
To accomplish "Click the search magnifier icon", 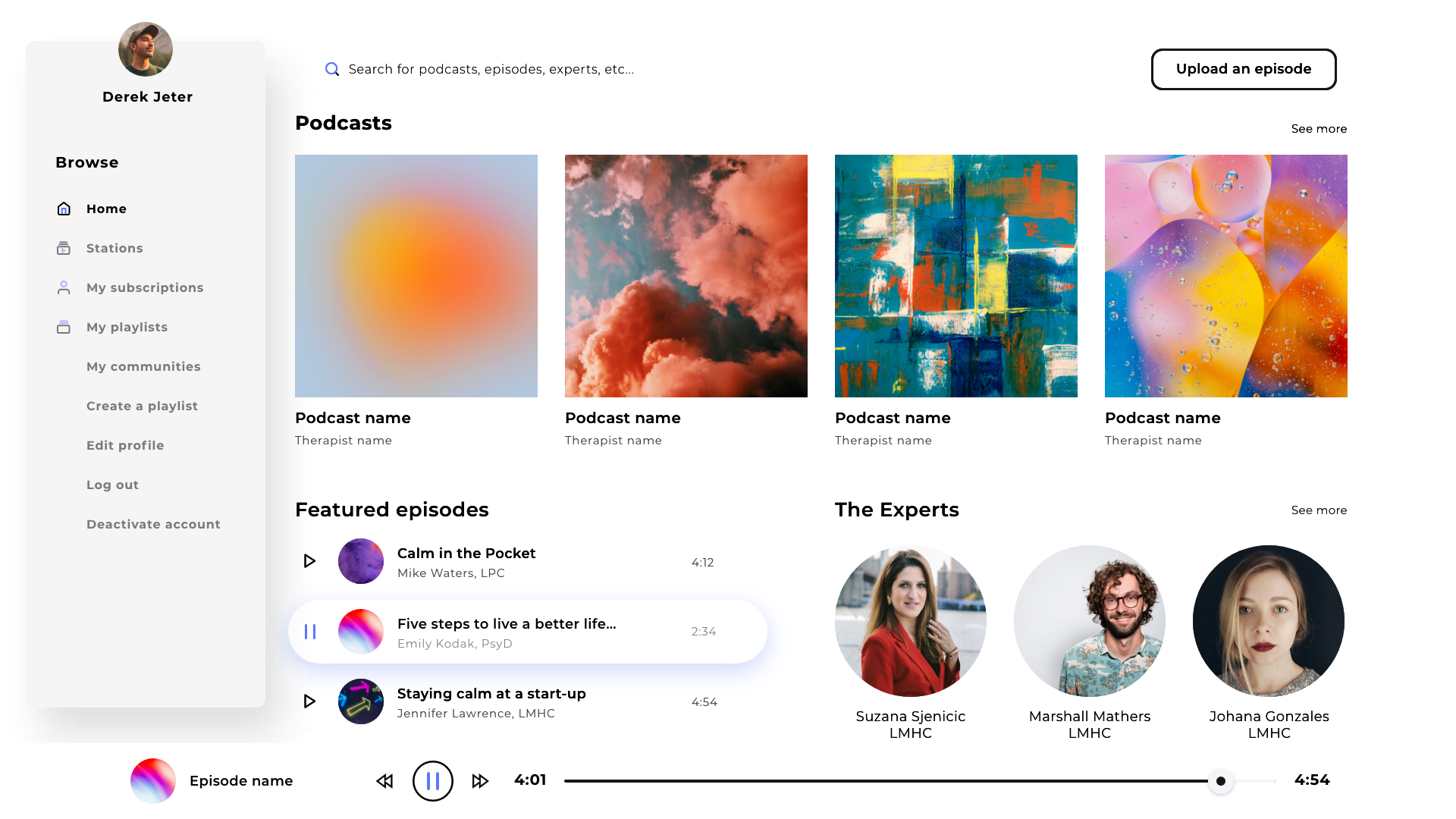I will (x=332, y=69).
